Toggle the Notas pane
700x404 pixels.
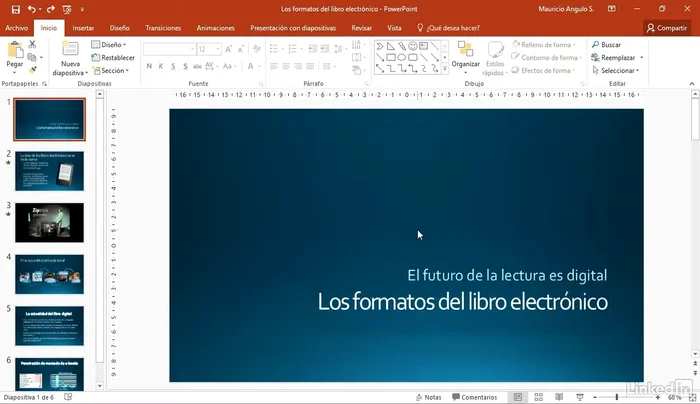click(428, 397)
